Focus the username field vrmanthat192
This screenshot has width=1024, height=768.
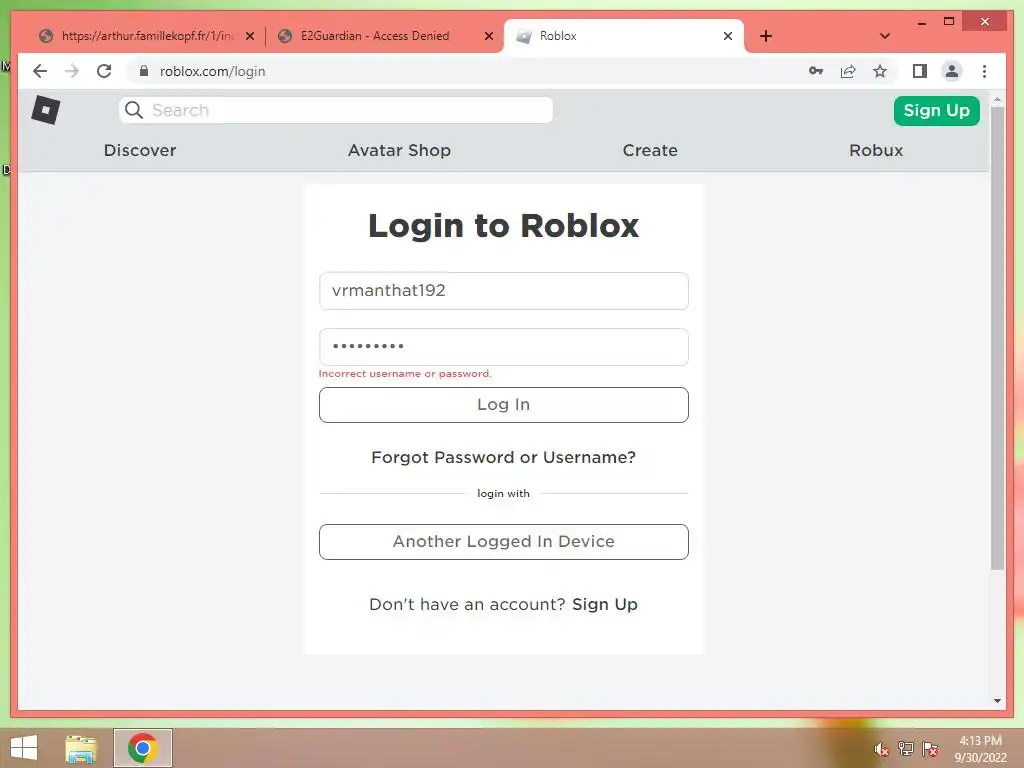[504, 291]
